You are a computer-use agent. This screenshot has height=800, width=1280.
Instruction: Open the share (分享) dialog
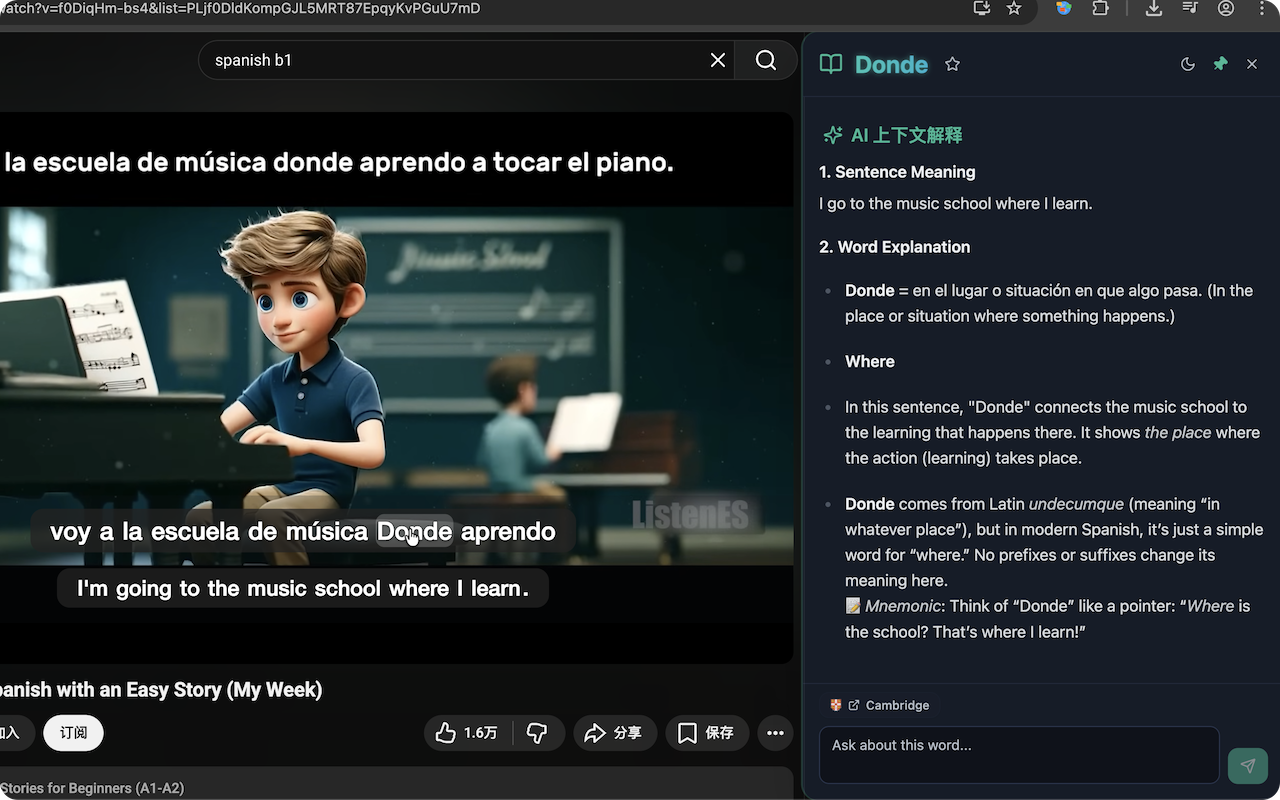click(614, 733)
